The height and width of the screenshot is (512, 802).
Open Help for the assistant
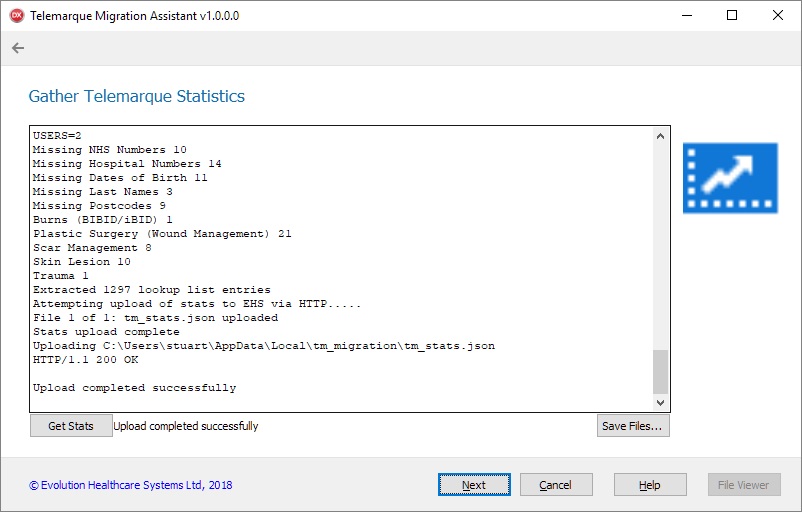[650, 485]
